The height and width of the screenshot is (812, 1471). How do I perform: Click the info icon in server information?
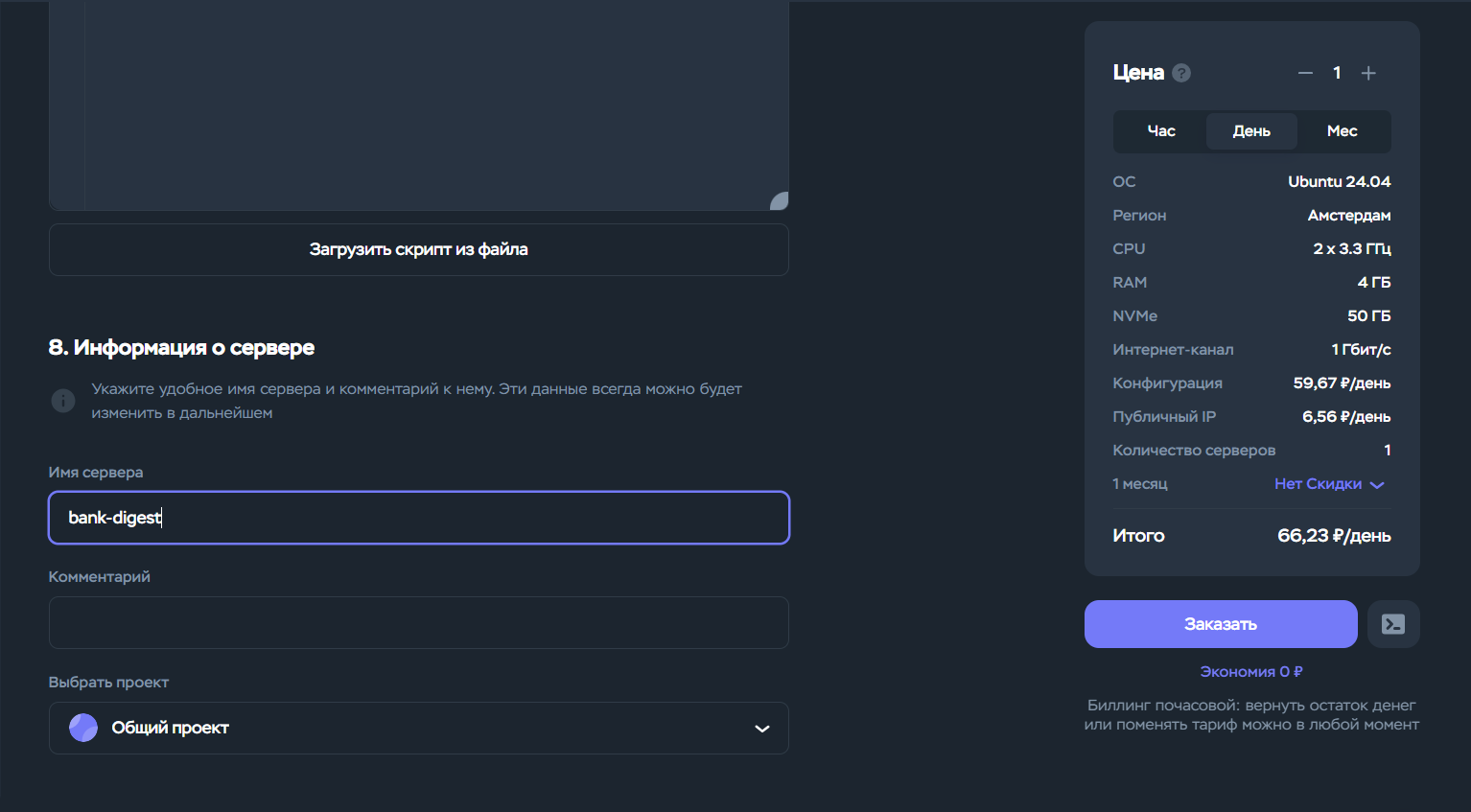pos(63,401)
